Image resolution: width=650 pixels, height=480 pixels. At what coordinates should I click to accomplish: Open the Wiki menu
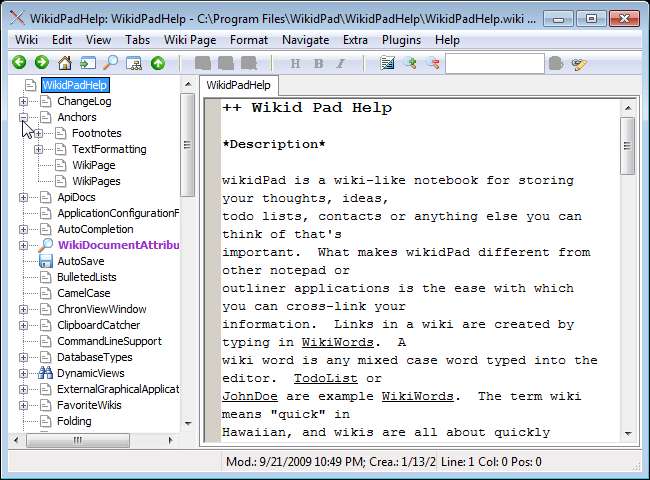click(x=27, y=40)
